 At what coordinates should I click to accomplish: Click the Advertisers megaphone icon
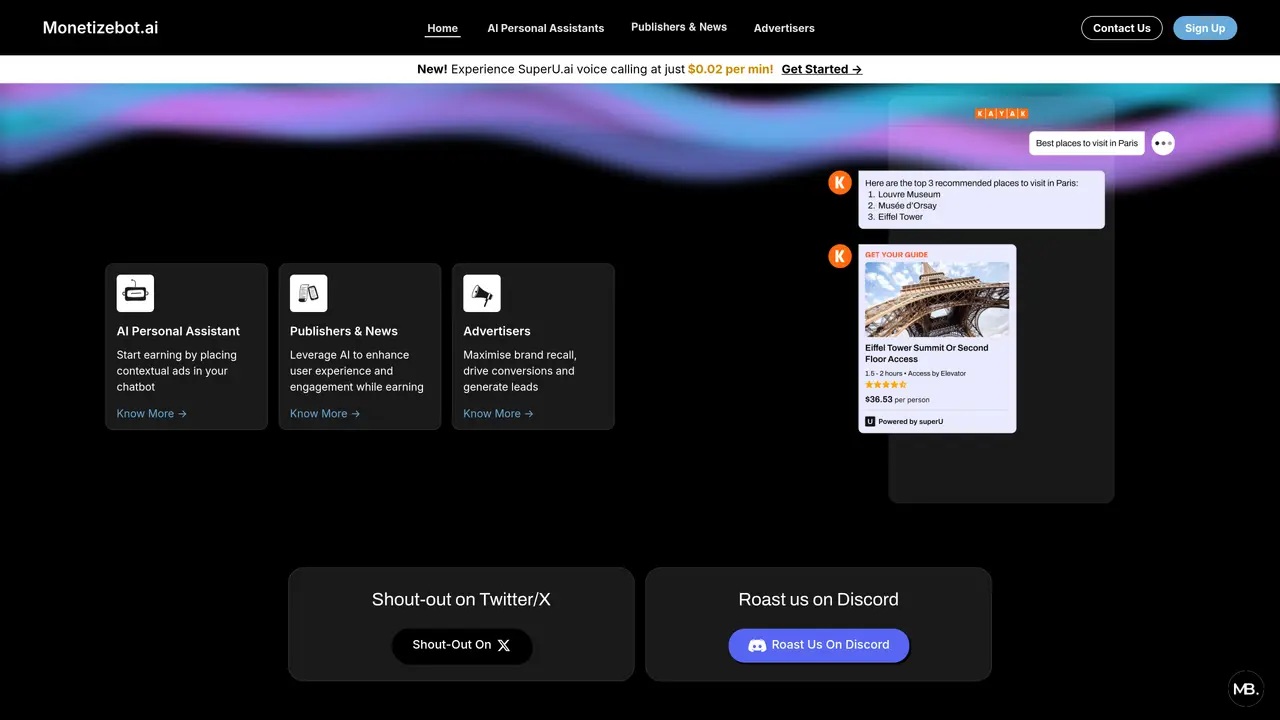tap(481, 293)
